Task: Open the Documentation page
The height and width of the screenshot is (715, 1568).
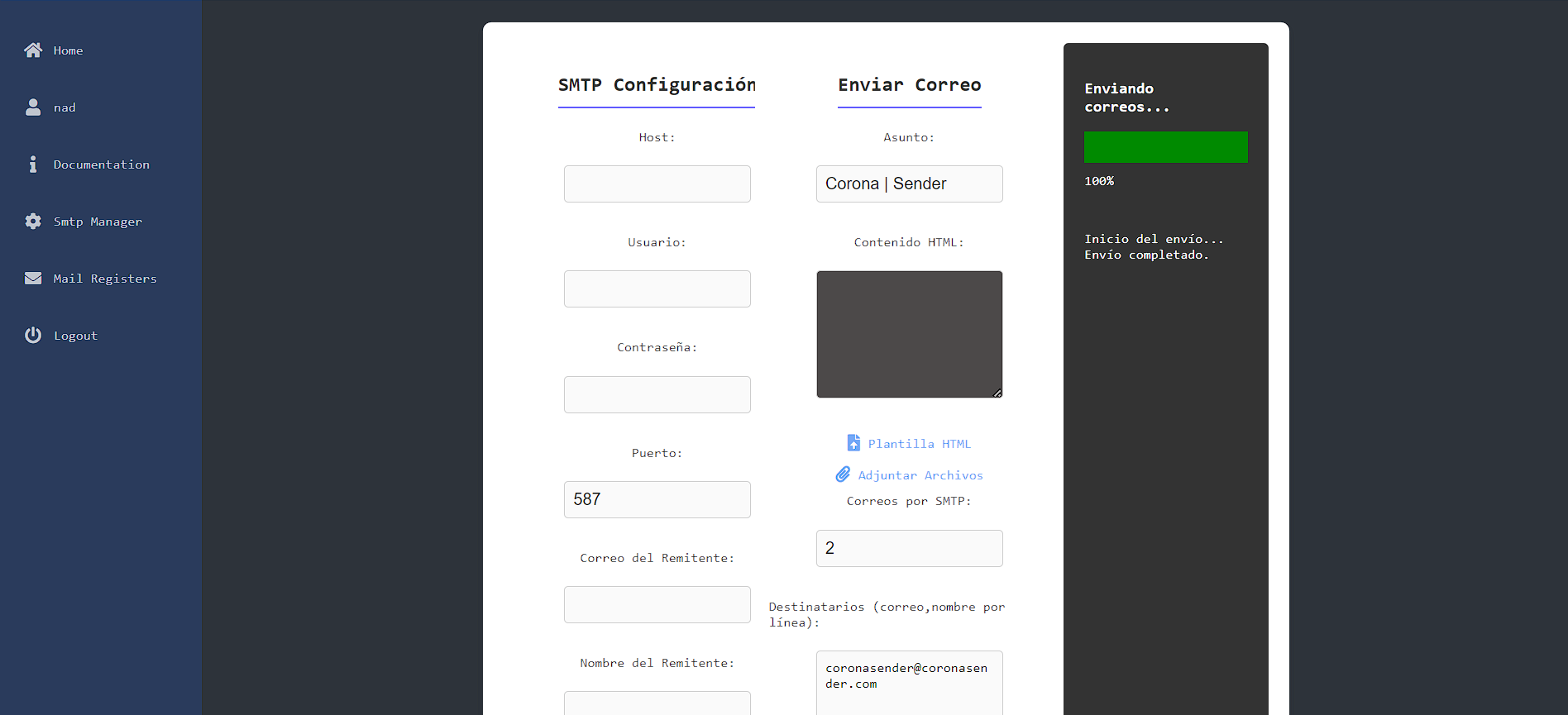Action: (x=101, y=164)
